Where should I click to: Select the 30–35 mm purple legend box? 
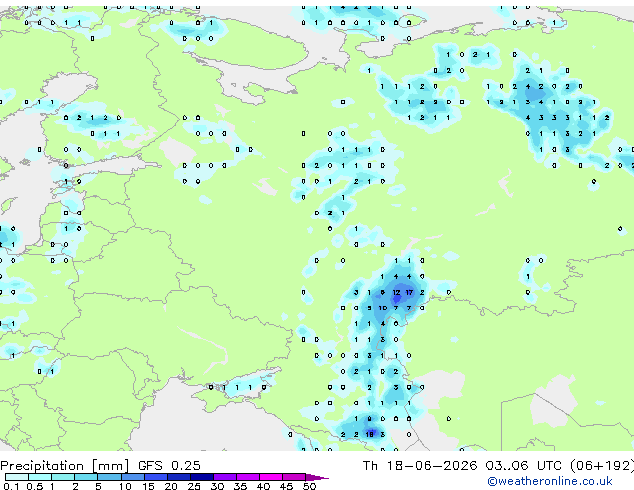[225, 477]
